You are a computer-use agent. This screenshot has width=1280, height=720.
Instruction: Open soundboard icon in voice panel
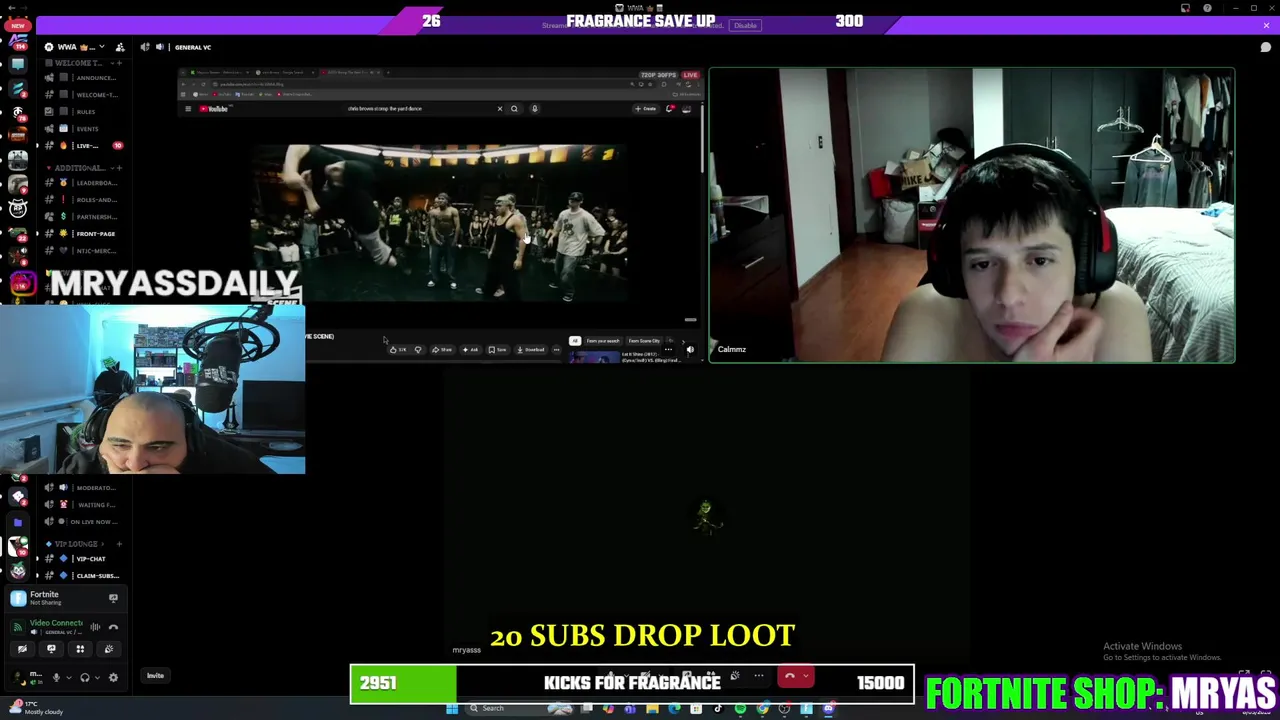tap(109, 649)
